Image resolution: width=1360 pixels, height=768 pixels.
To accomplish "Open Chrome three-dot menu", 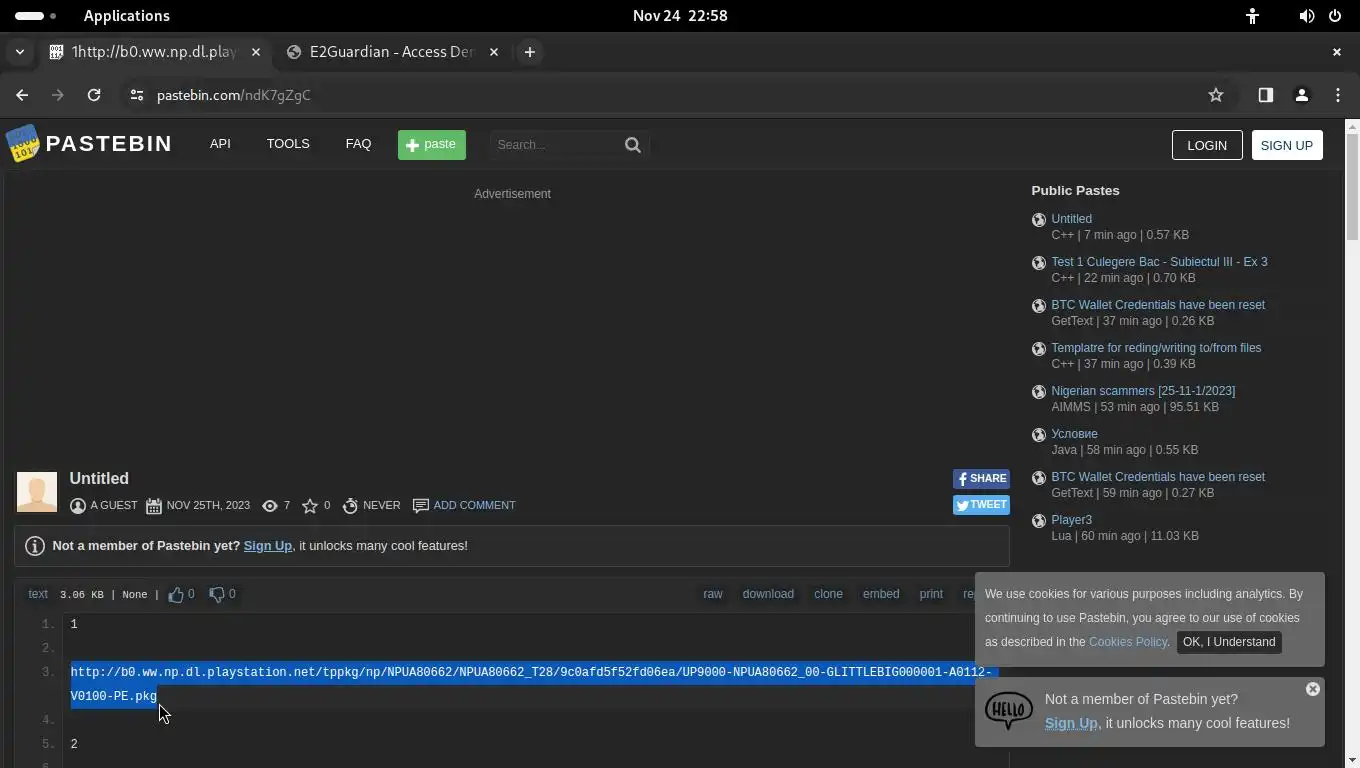I will pyautogui.click(x=1338, y=95).
